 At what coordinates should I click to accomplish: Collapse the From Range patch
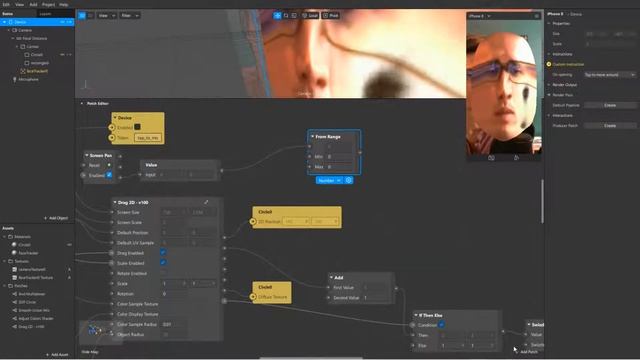tap(312, 137)
